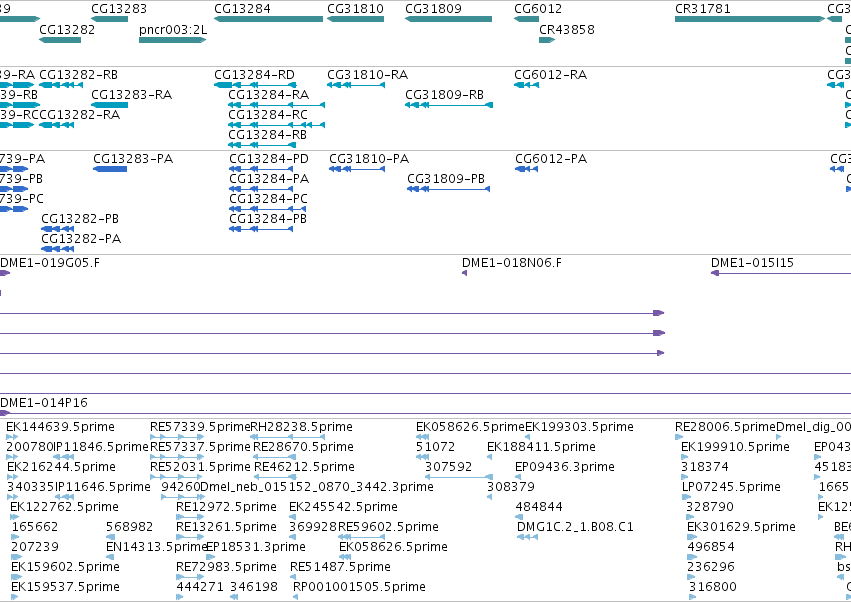Click transcript CG13282-RA label
Image resolution: width=851 pixels, height=602 pixels.
(80, 115)
